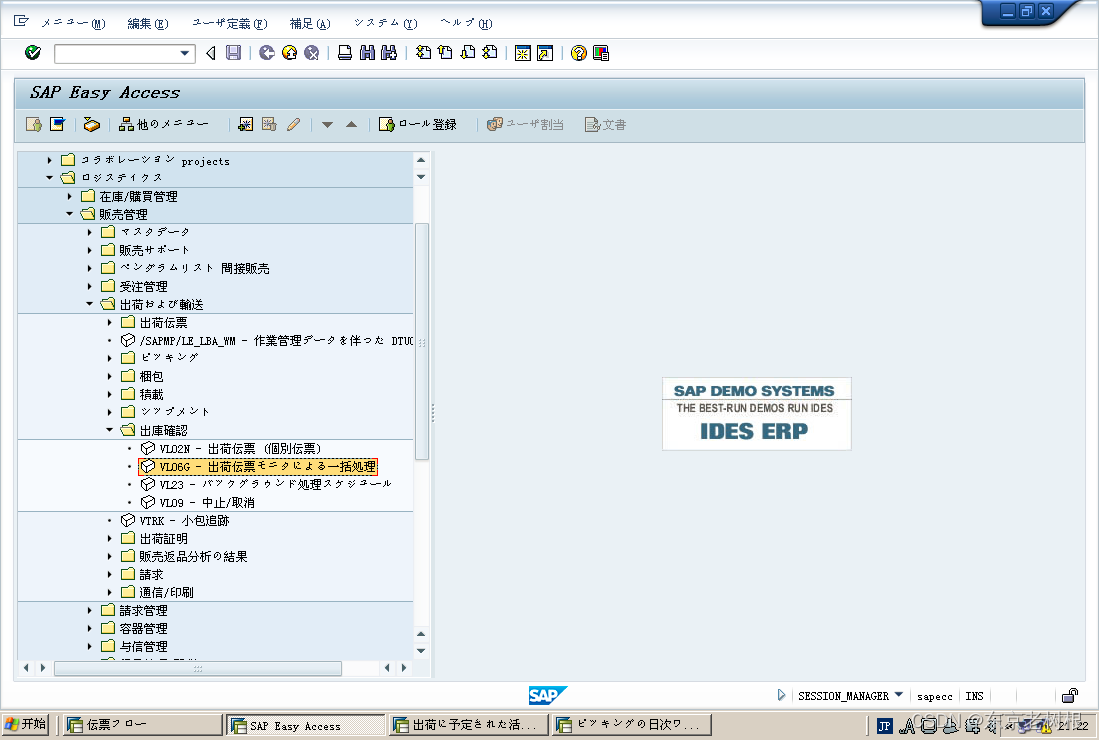
Task: Open the 編集 menu
Action: click(148, 23)
